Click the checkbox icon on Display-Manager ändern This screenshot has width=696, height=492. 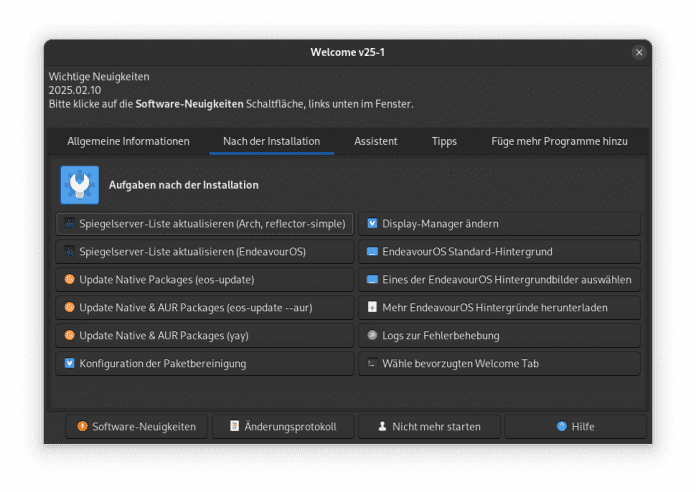(x=372, y=224)
